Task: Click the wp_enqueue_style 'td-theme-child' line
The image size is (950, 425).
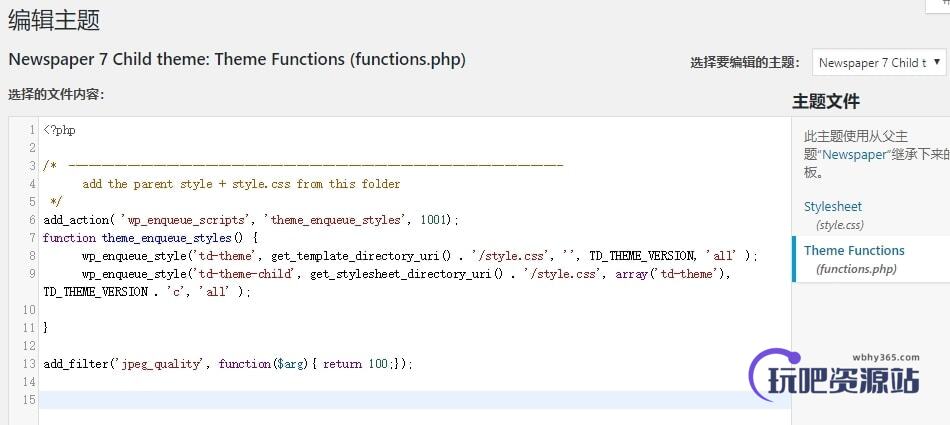Action: point(407,274)
